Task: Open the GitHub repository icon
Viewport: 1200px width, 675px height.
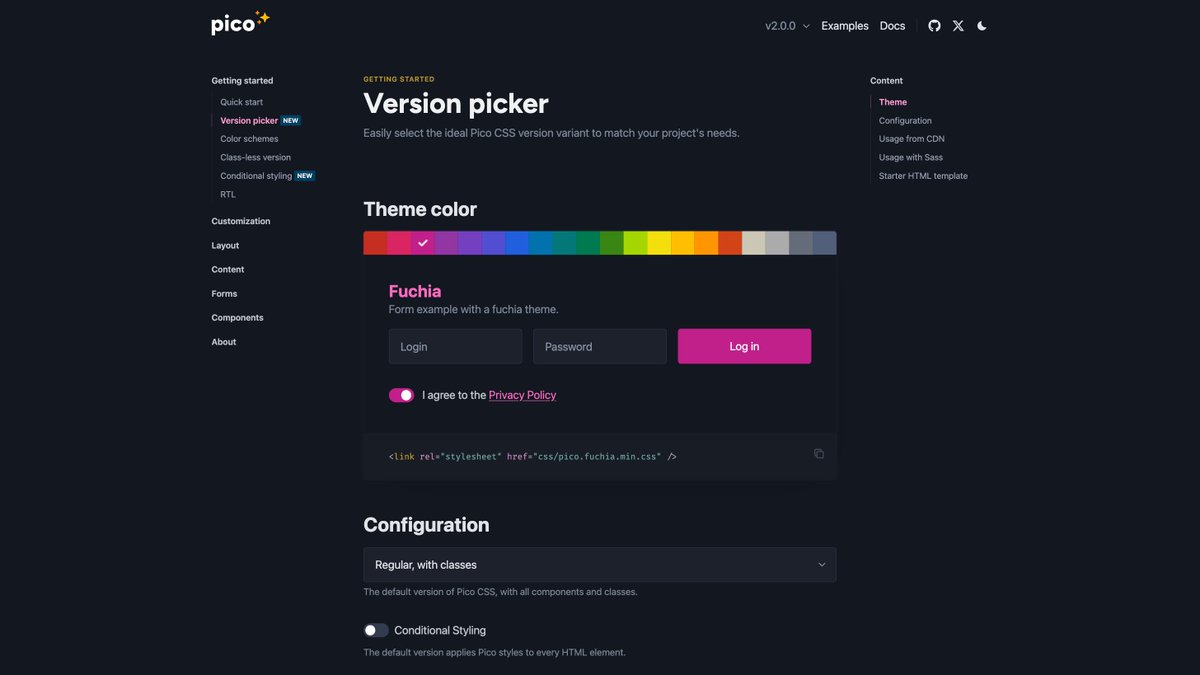Action: click(934, 26)
